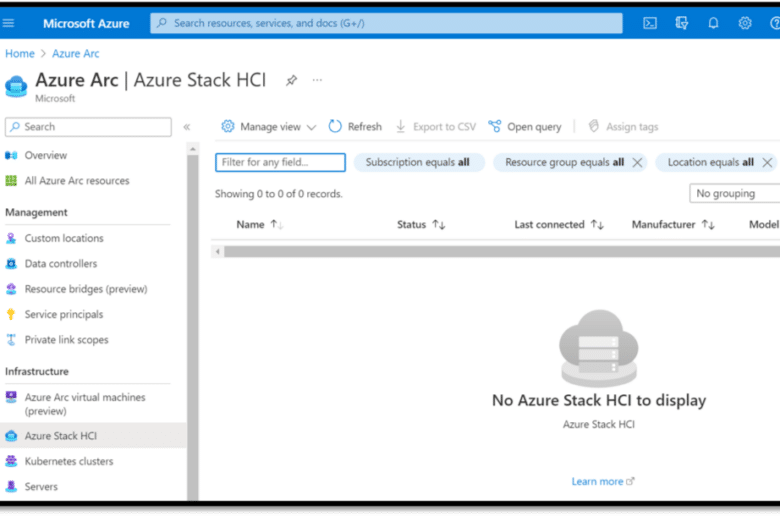Click the Resource bridges icon
The image size is (780, 516).
(11, 289)
